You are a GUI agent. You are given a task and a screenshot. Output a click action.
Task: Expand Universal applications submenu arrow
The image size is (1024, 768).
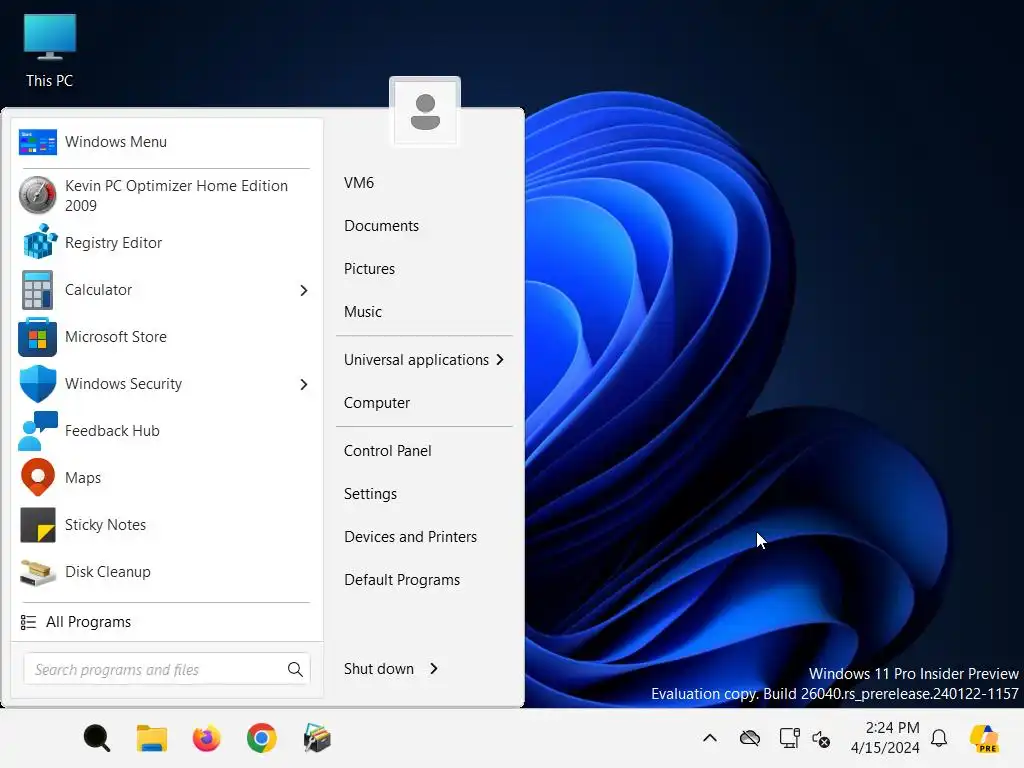click(500, 360)
